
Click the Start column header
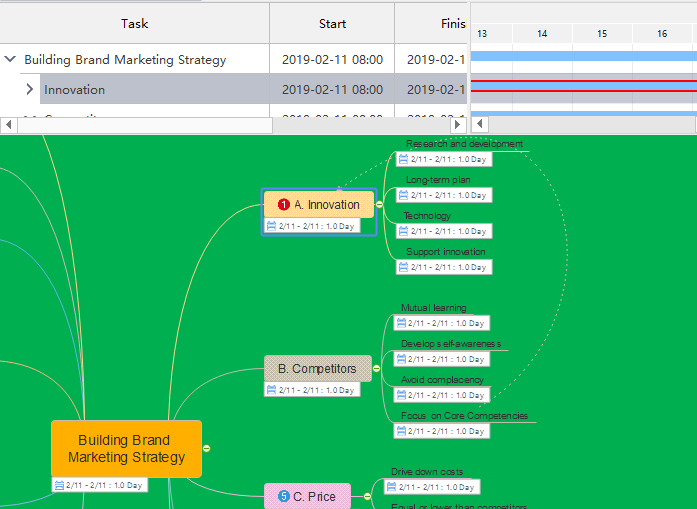pyautogui.click(x=332, y=23)
